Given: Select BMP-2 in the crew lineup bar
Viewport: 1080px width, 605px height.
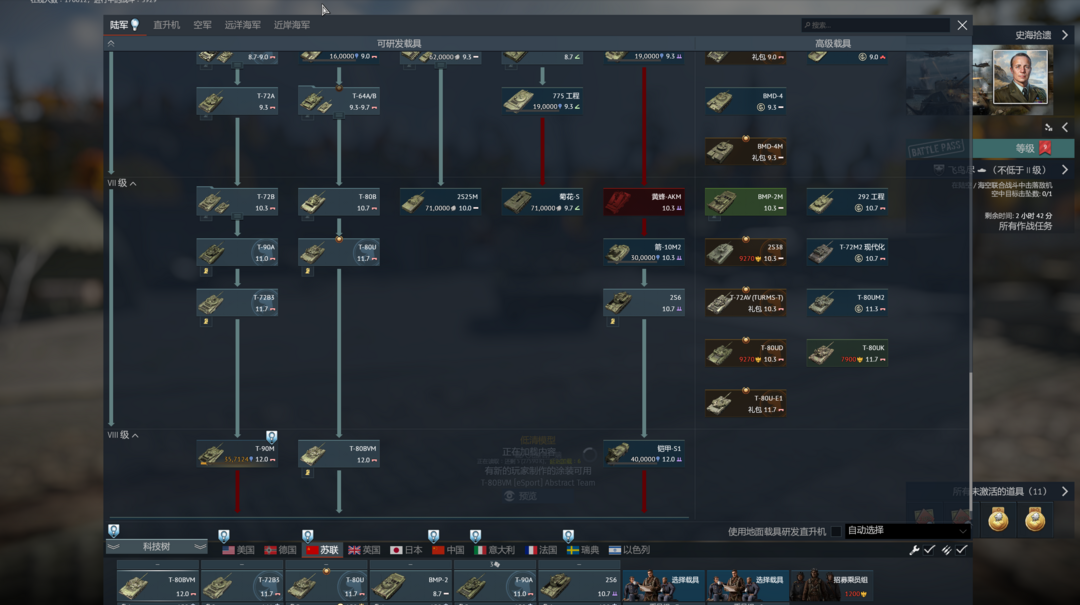Looking at the screenshot, I should point(410,584).
